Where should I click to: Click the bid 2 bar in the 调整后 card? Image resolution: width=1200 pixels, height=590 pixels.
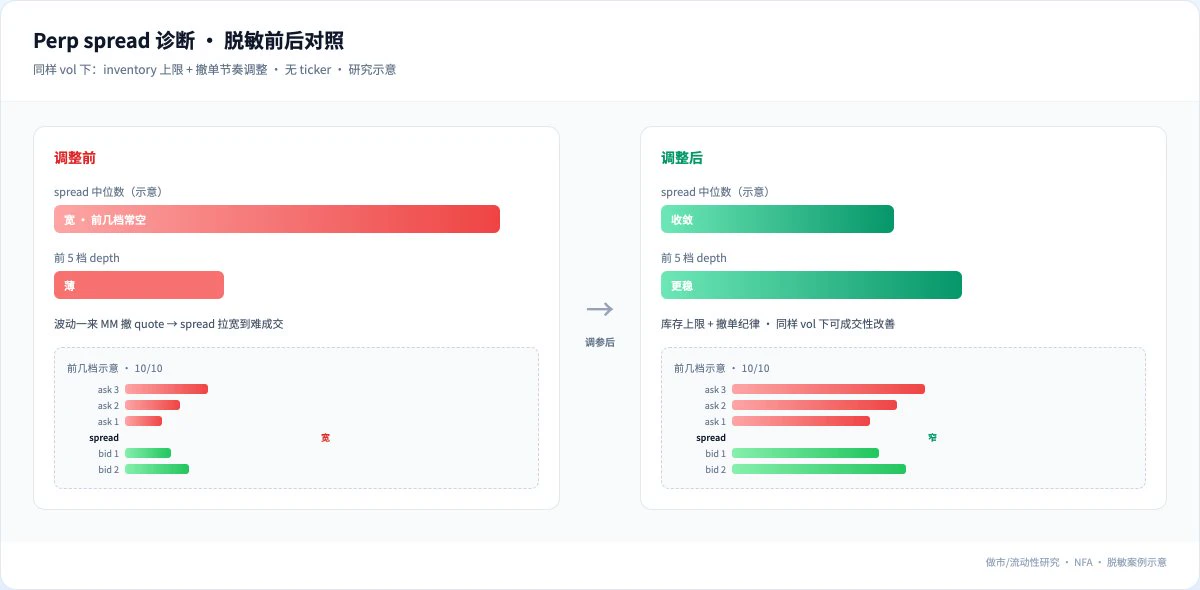819,469
